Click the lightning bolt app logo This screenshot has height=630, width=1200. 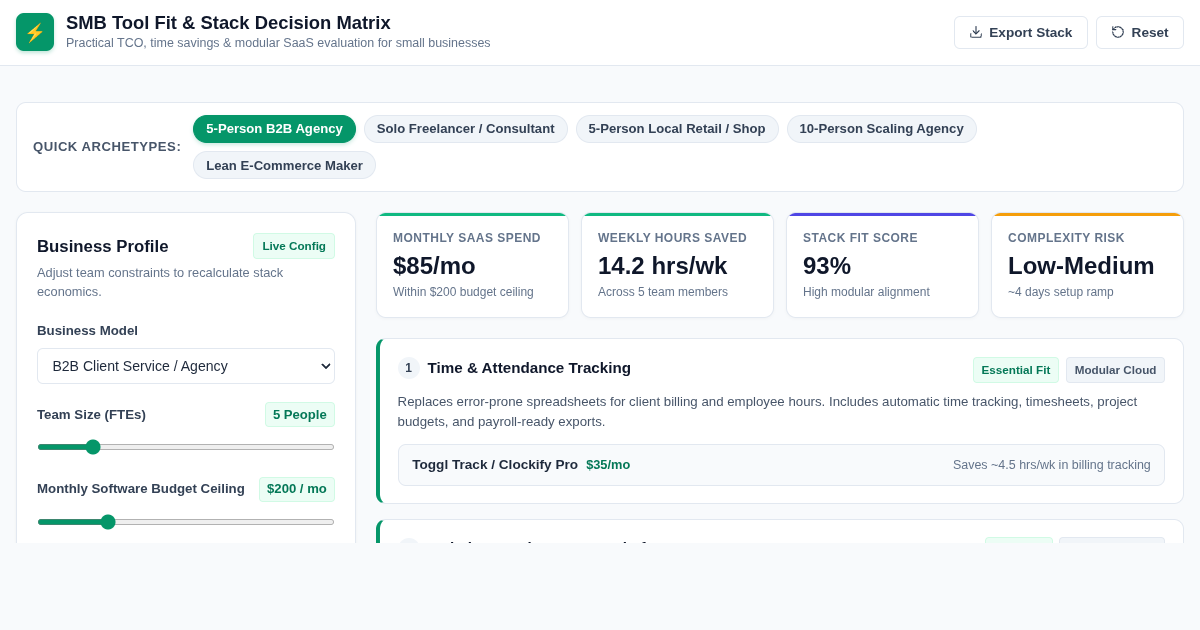(35, 32)
